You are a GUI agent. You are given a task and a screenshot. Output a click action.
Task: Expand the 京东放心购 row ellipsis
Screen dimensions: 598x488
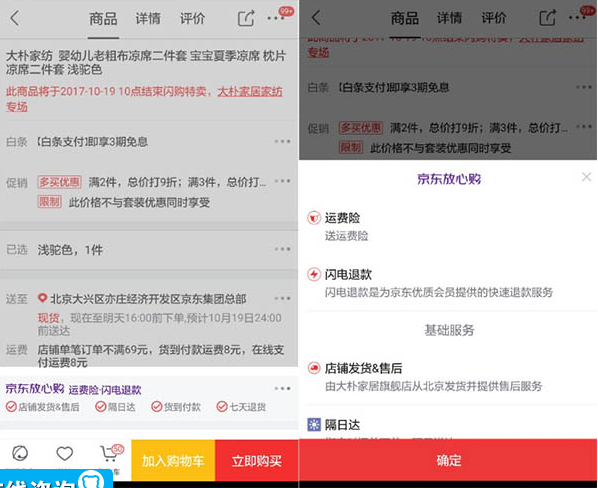(x=283, y=388)
